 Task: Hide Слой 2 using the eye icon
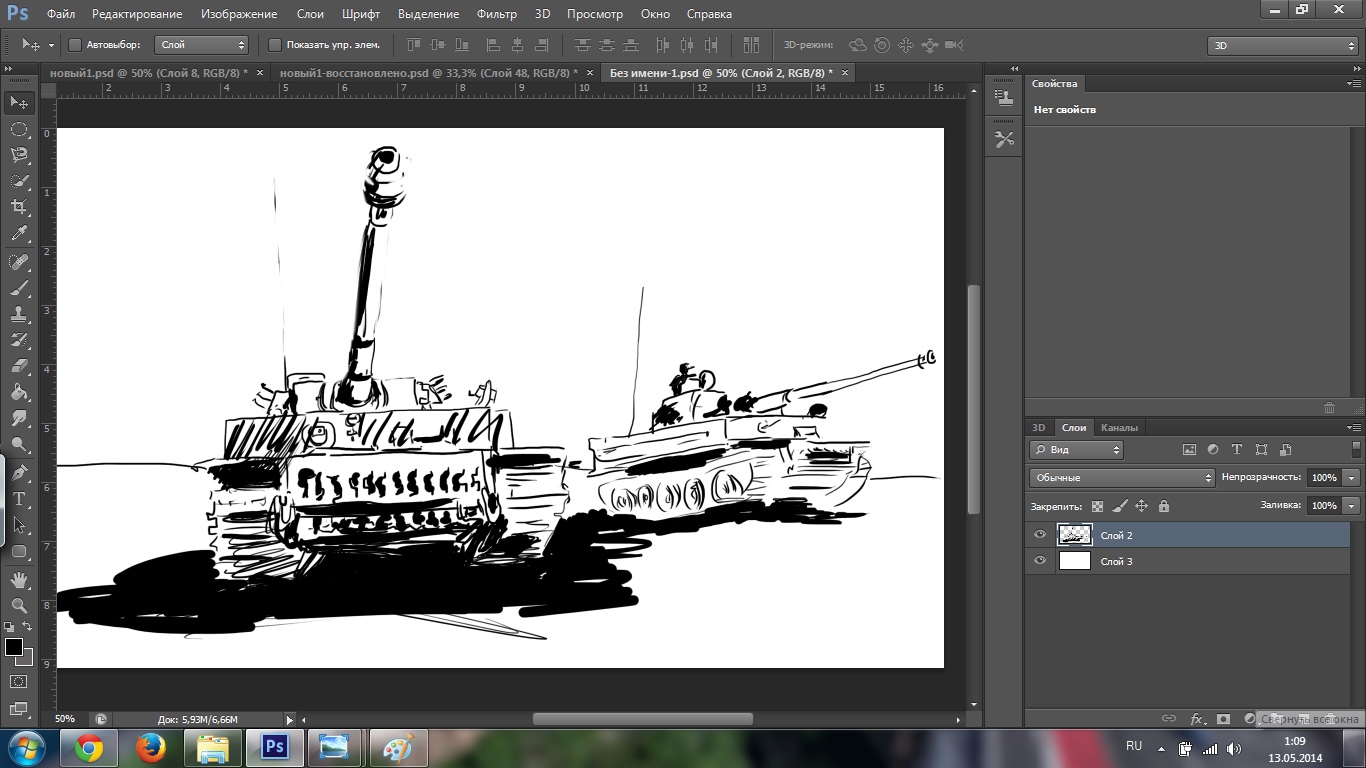point(1040,535)
